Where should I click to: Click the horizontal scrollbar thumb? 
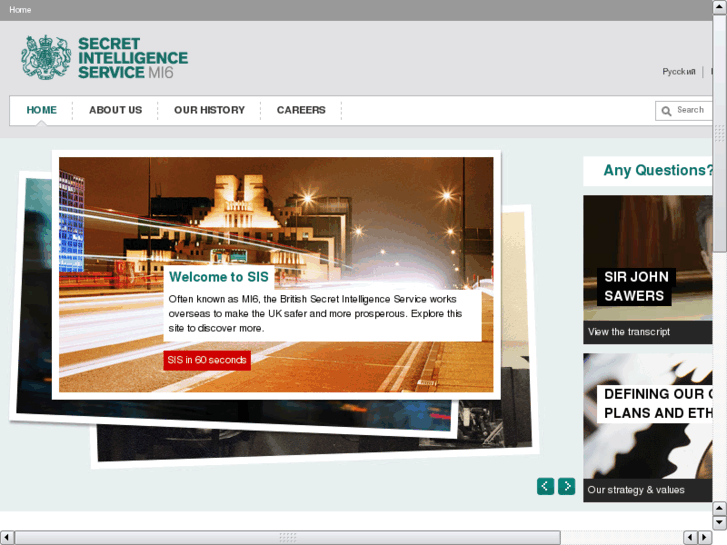pyautogui.click(x=287, y=537)
